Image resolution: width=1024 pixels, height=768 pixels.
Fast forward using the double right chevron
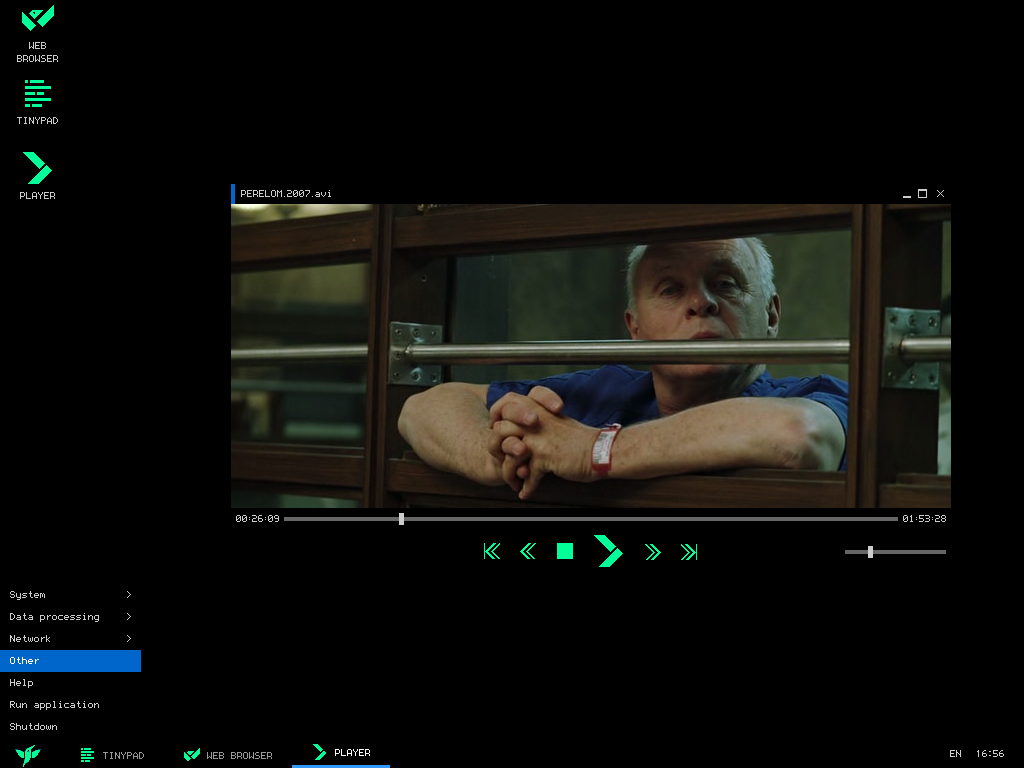653,551
